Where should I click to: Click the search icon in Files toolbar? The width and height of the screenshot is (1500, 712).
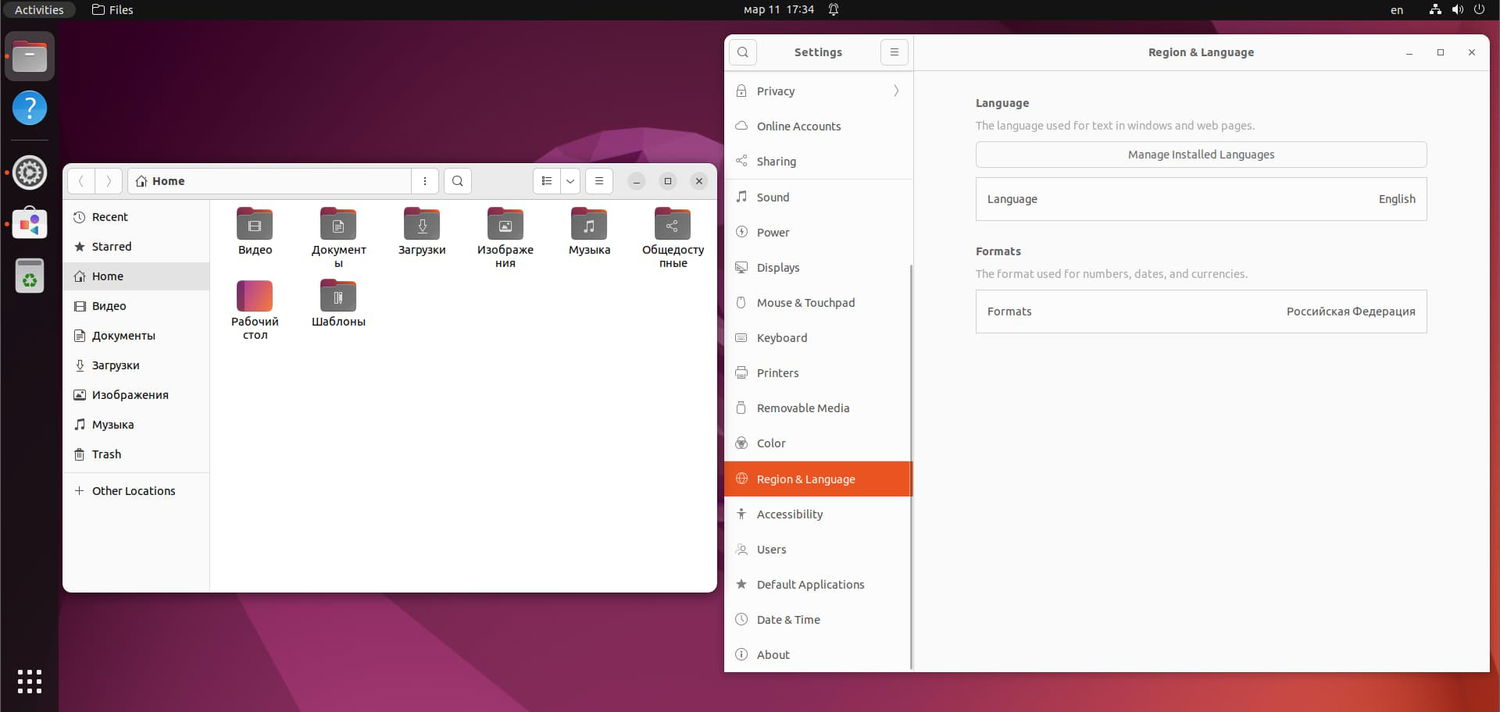pyautogui.click(x=457, y=181)
